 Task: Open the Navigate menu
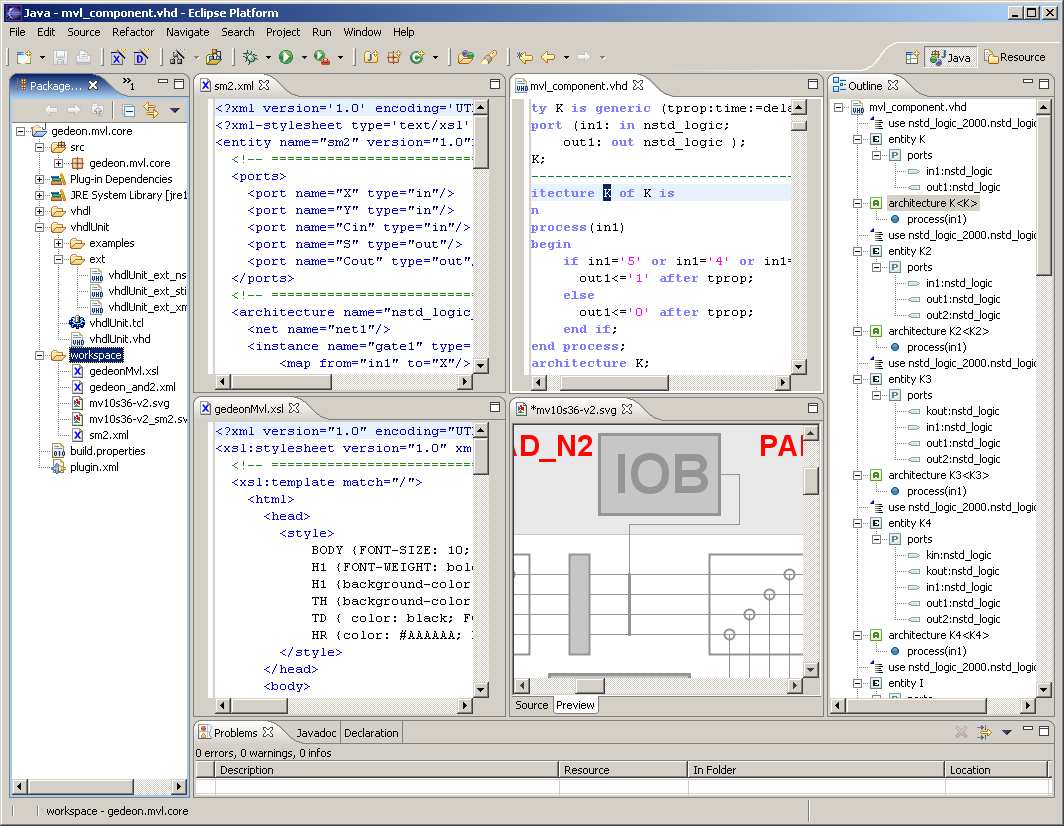click(188, 32)
